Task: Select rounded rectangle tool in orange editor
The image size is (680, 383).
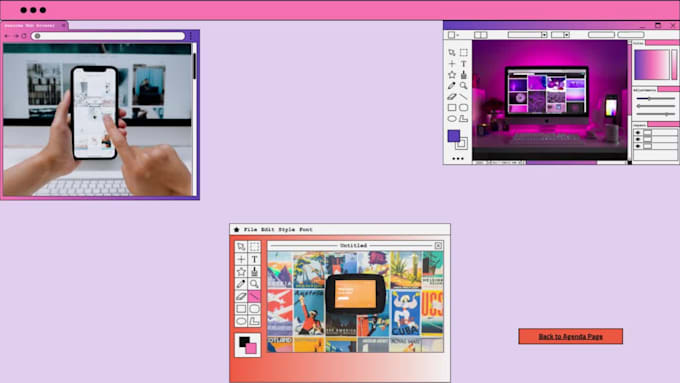Action: (x=254, y=309)
